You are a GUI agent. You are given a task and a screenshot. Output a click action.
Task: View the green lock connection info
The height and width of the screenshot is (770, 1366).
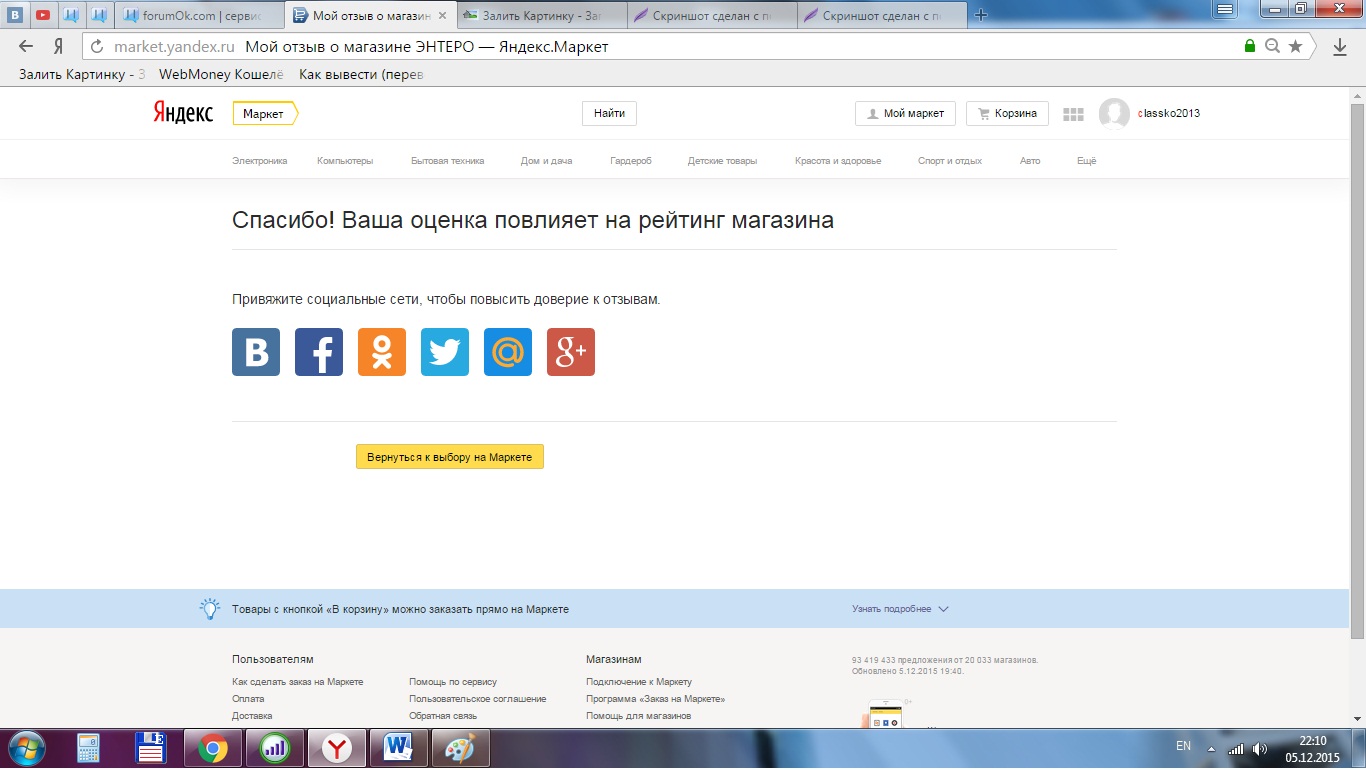[1250, 46]
